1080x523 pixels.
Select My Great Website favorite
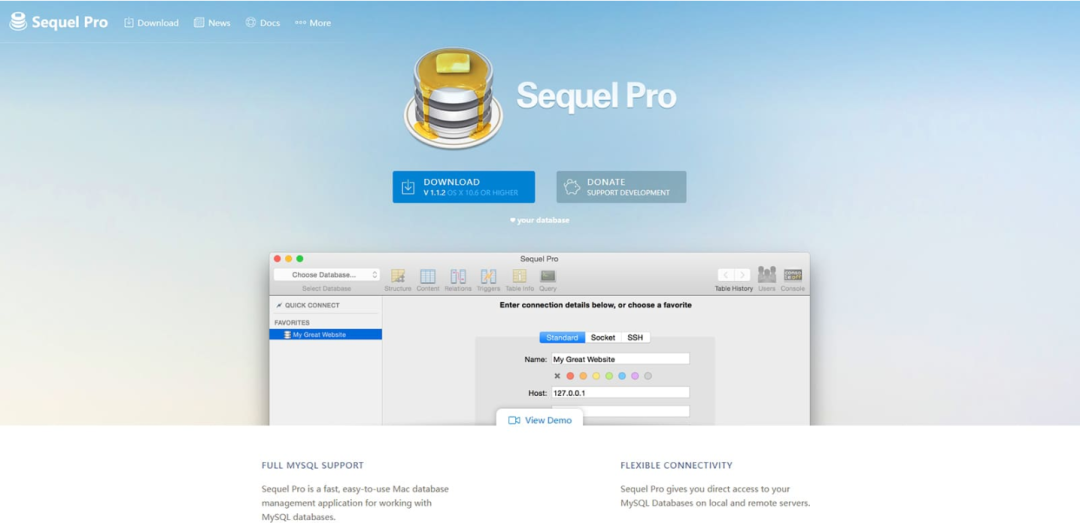326,334
